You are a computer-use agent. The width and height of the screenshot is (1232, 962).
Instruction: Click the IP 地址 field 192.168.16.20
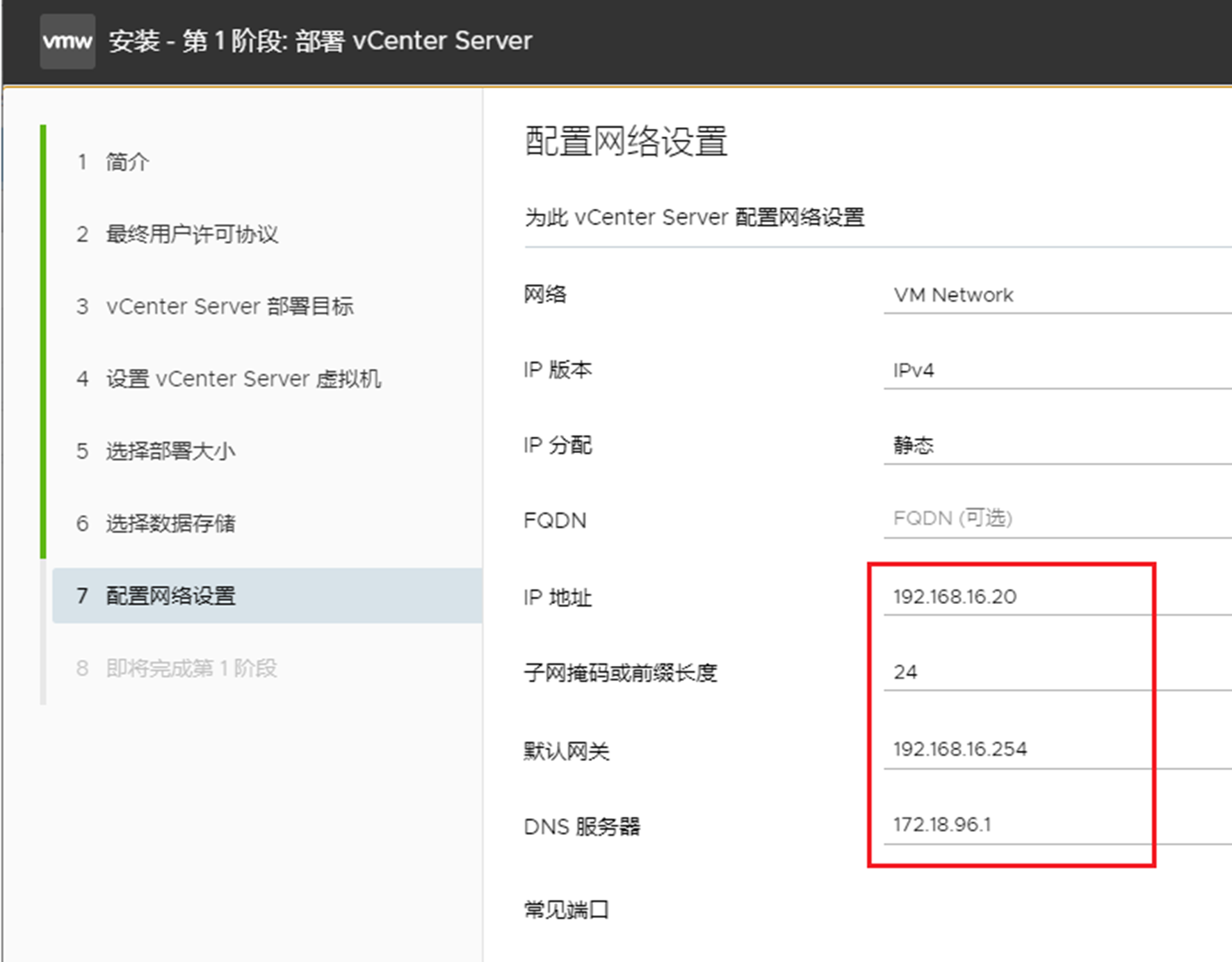[x=1057, y=597]
